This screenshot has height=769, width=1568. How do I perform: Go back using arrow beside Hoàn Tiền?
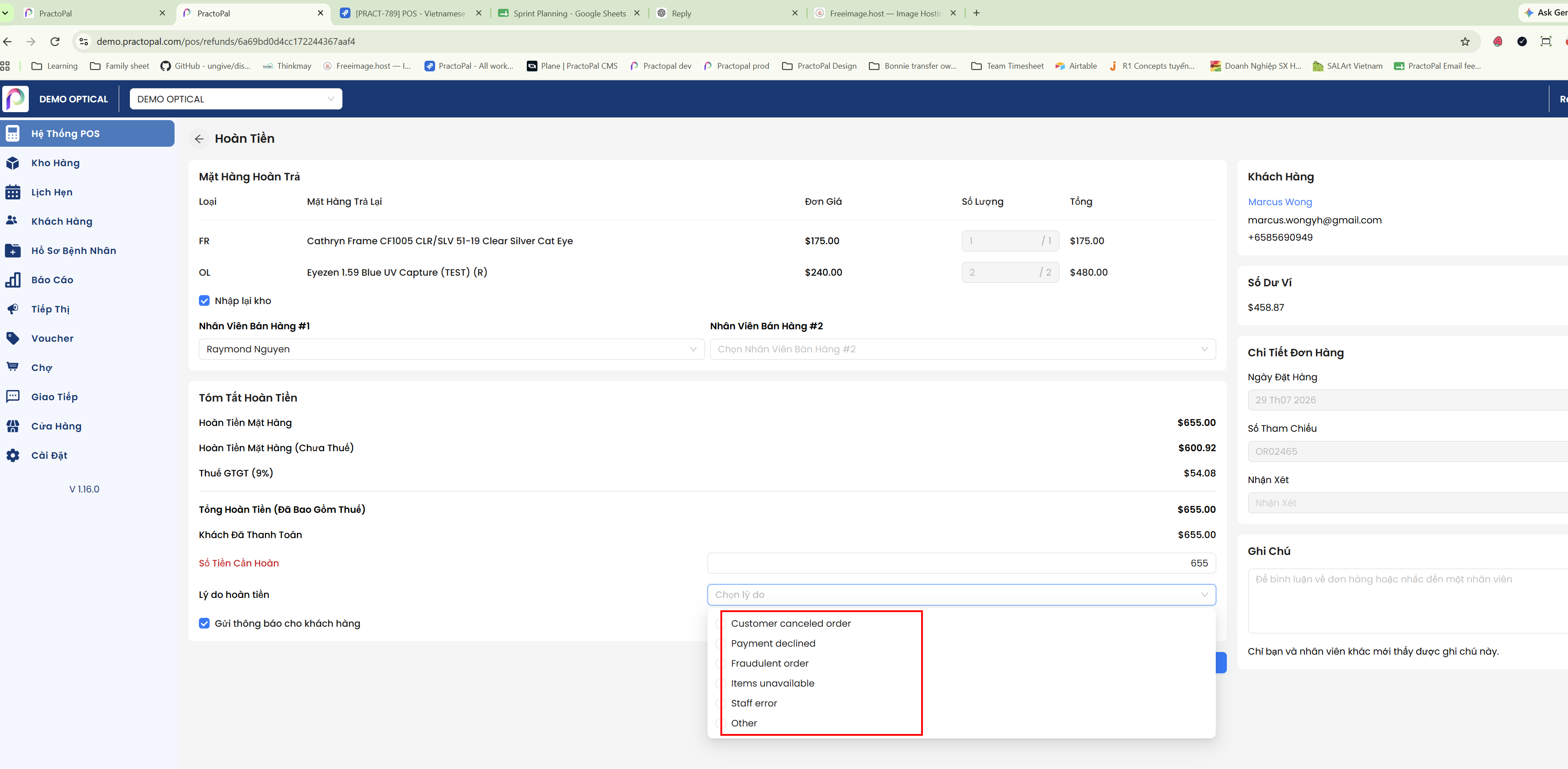click(199, 139)
